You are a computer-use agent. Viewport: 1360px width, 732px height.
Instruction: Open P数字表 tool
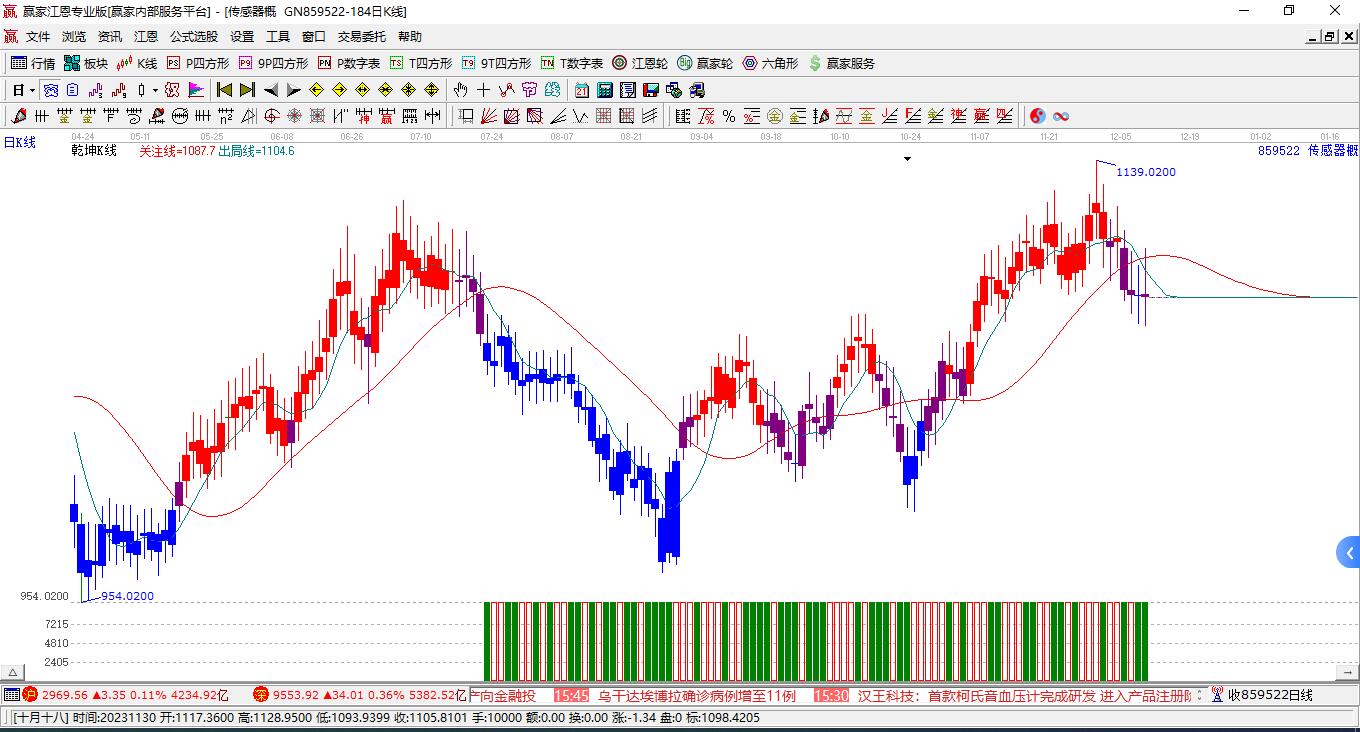click(x=349, y=63)
